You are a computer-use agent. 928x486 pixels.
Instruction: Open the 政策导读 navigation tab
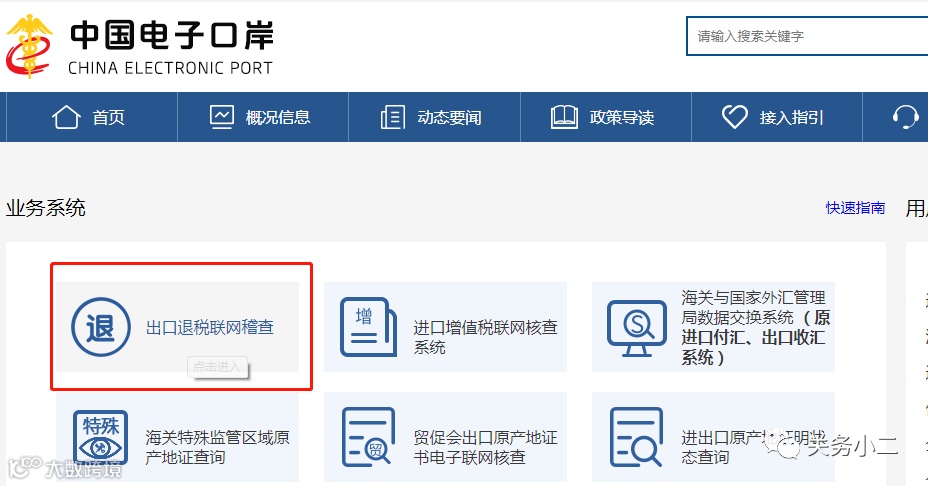[x=605, y=117]
